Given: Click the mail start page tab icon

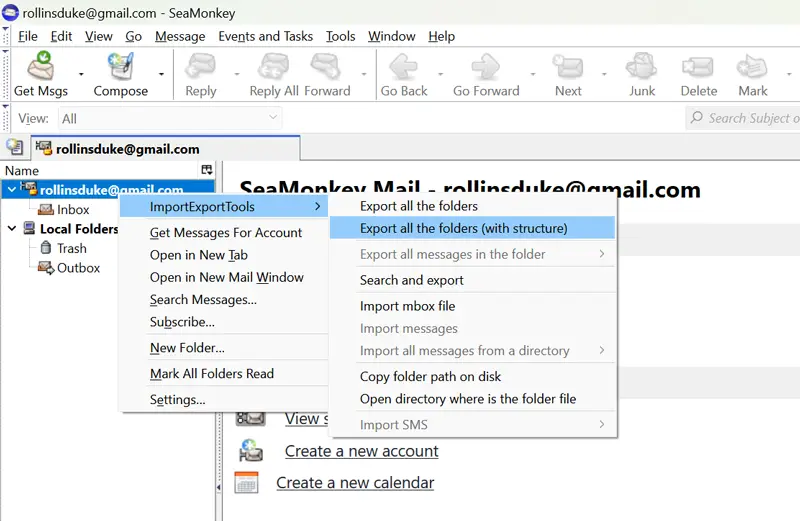Looking at the screenshot, I should tap(15, 147).
